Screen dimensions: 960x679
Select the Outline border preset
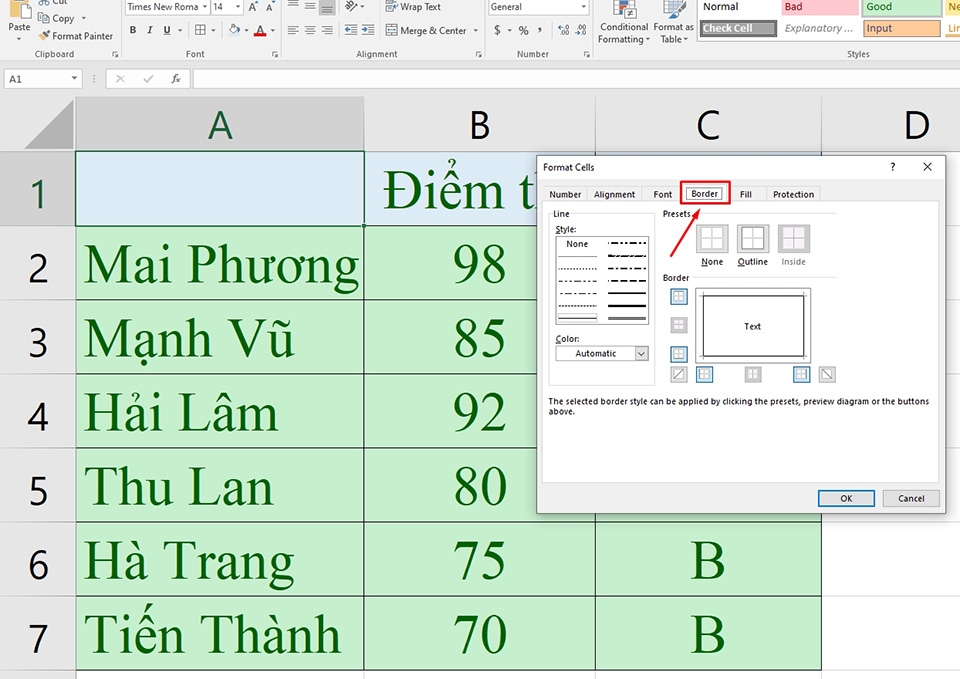point(752,239)
